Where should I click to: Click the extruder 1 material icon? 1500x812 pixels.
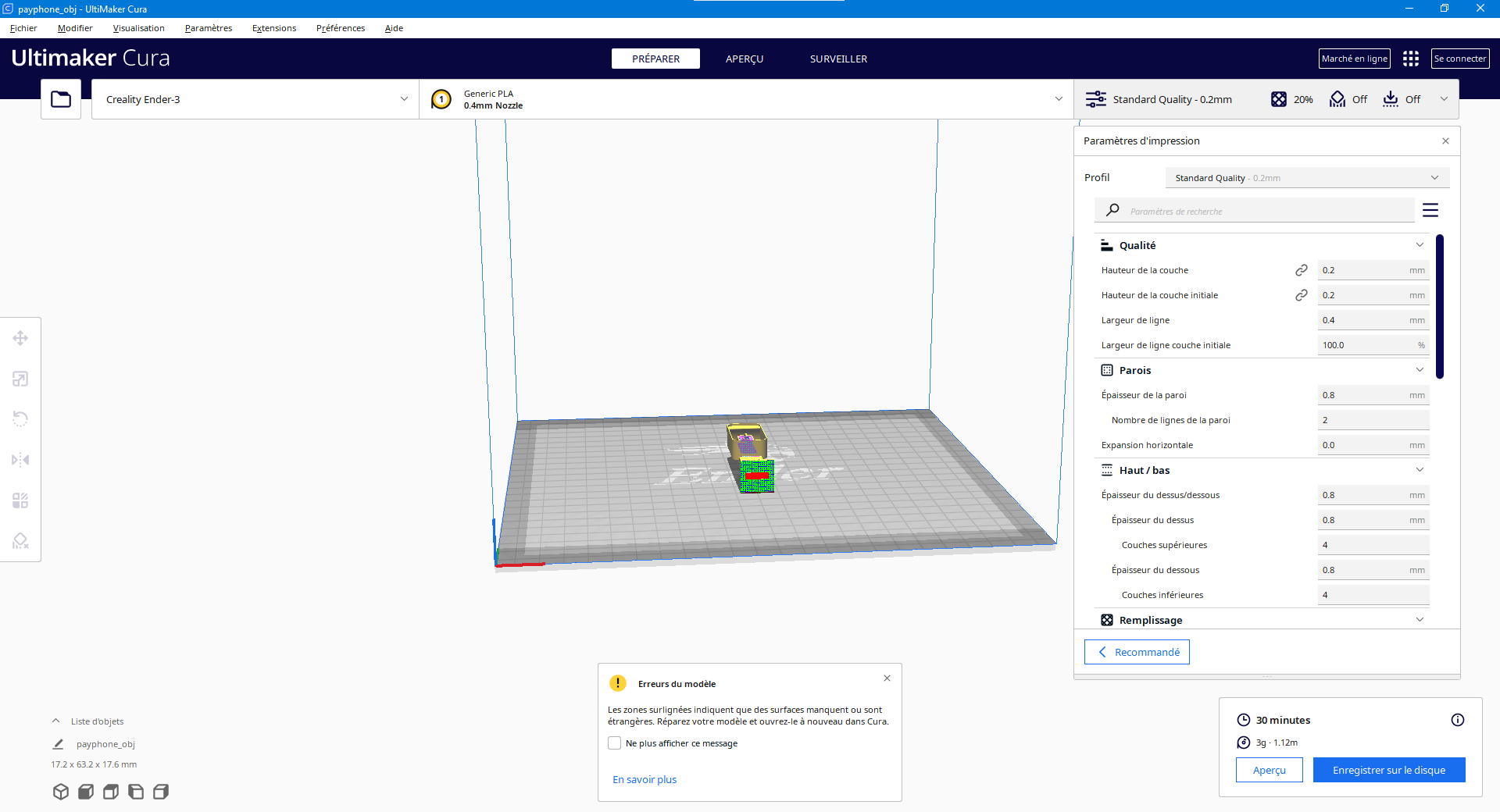click(x=441, y=99)
